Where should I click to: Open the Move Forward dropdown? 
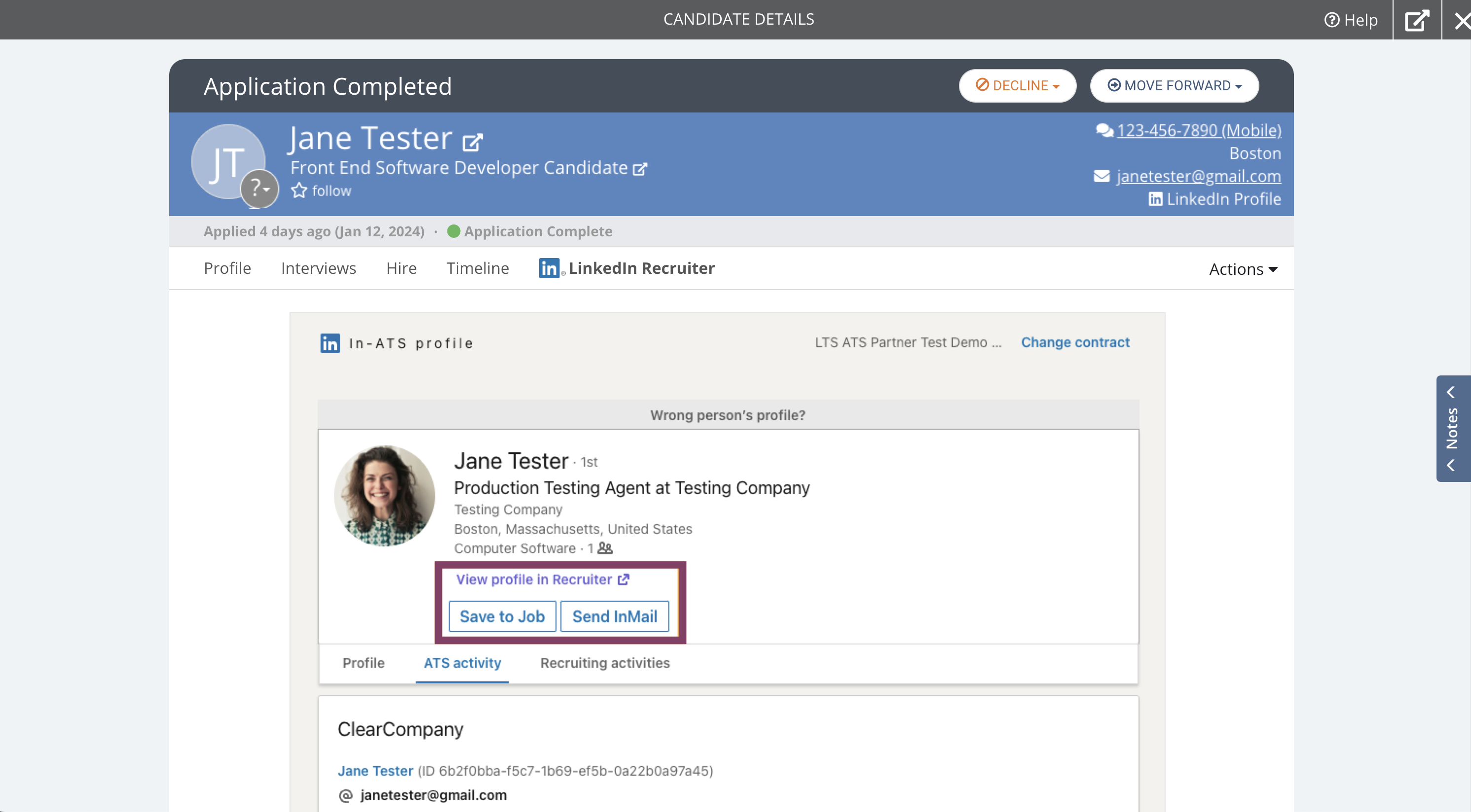1175,86
